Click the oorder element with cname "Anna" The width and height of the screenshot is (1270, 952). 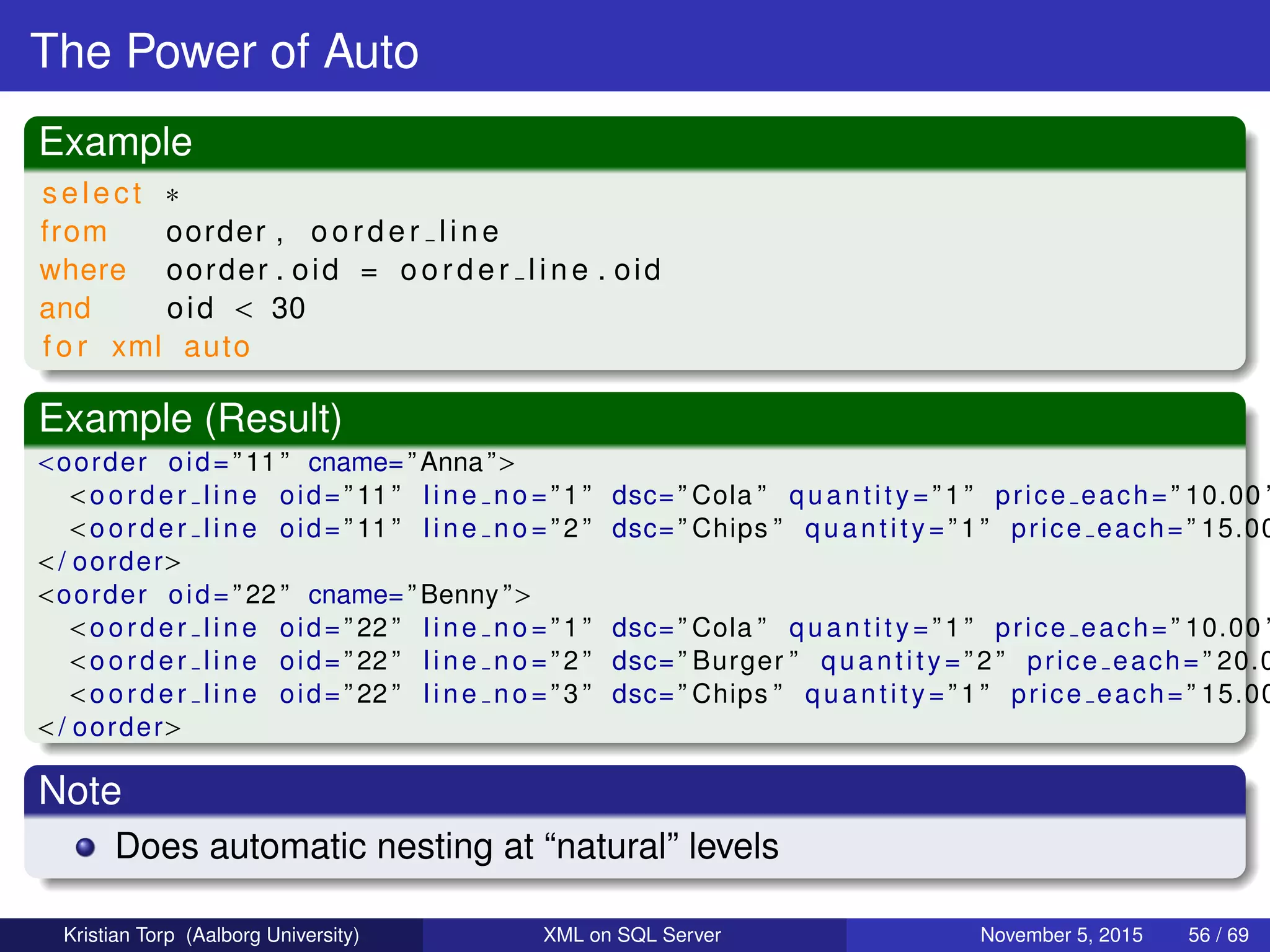pyautogui.click(x=277, y=462)
